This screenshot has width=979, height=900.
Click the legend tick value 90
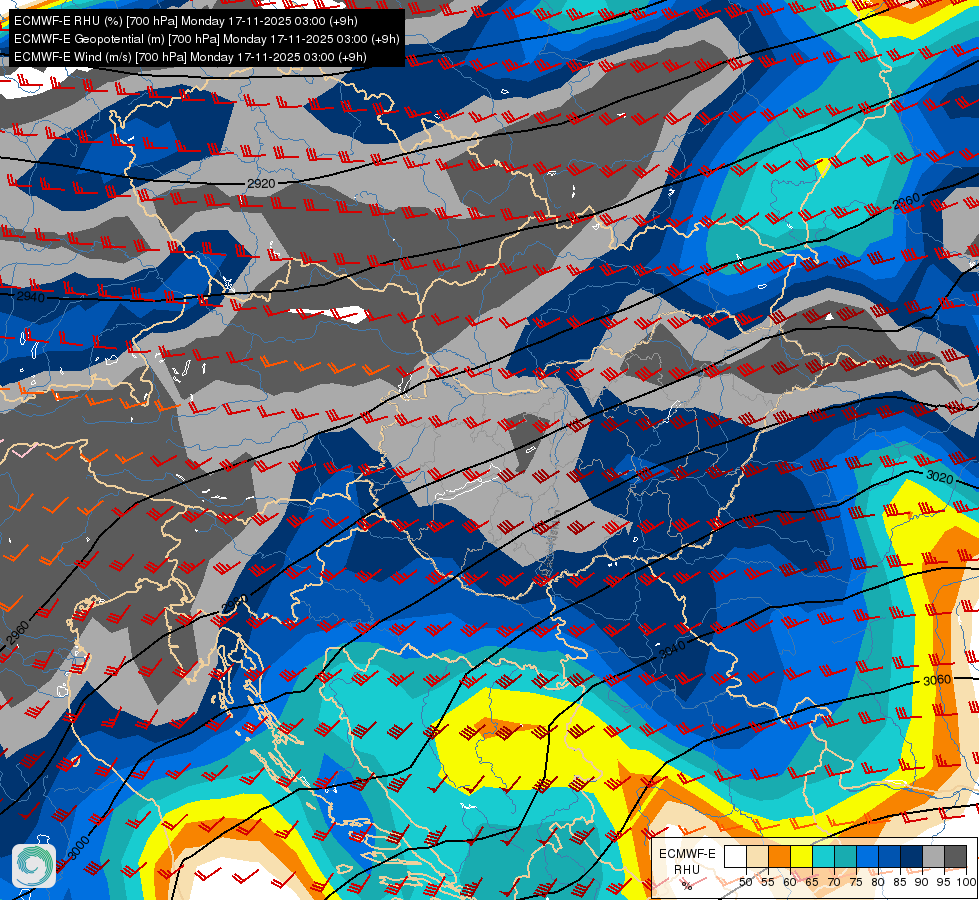[922, 882]
